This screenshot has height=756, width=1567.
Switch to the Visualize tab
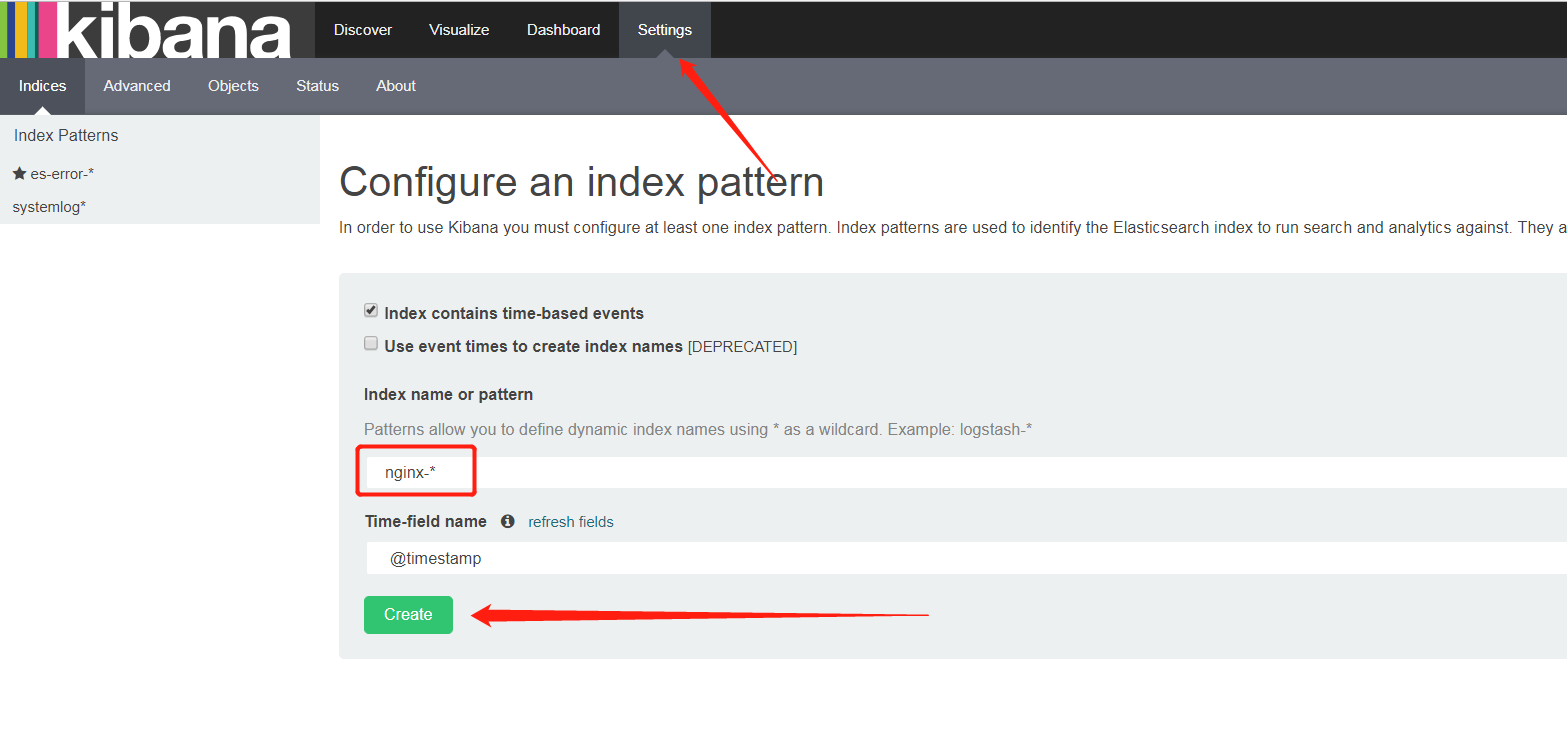458,29
